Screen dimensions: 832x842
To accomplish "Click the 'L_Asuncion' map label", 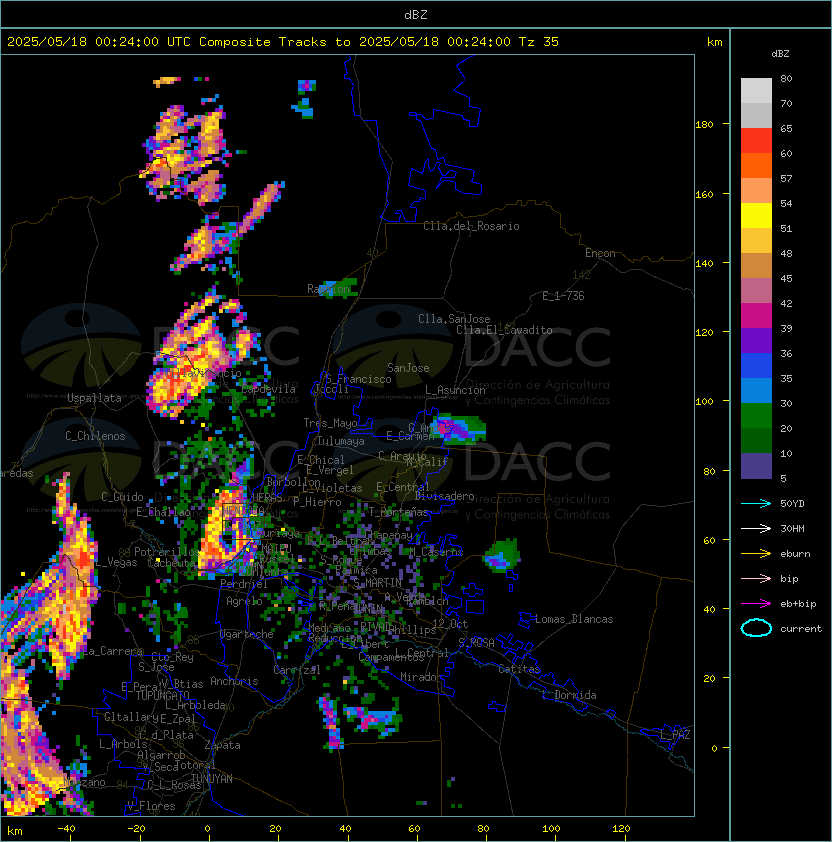I will [x=455, y=390].
